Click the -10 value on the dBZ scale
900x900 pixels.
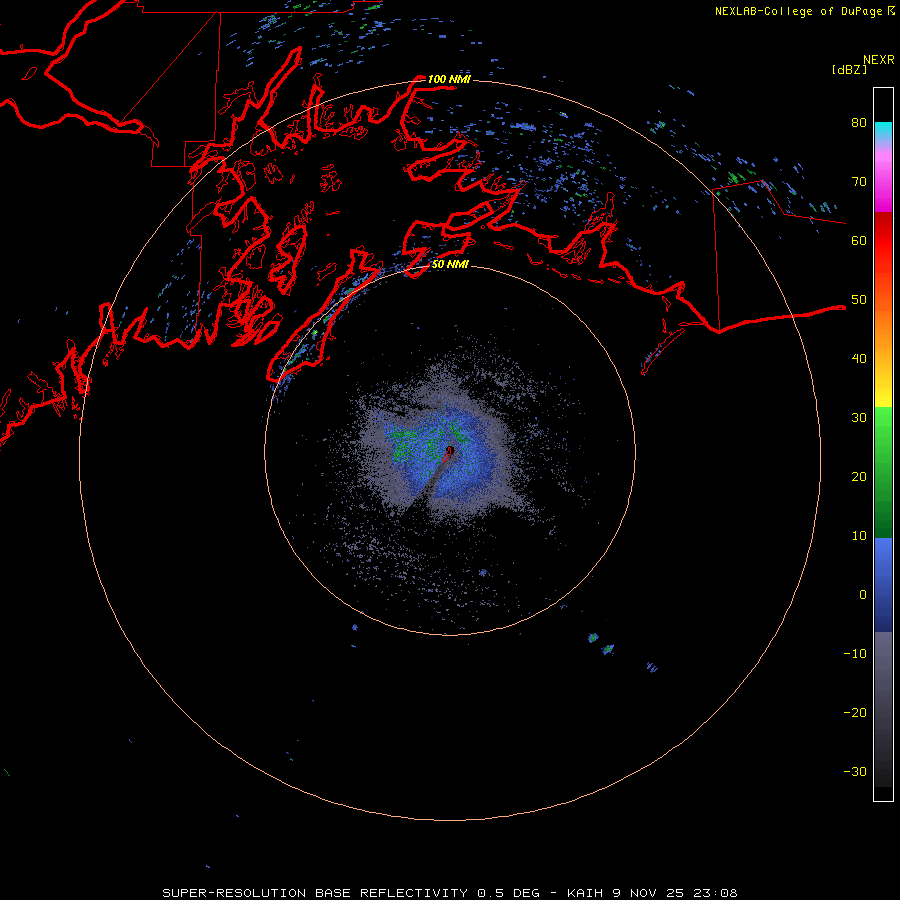[855, 654]
